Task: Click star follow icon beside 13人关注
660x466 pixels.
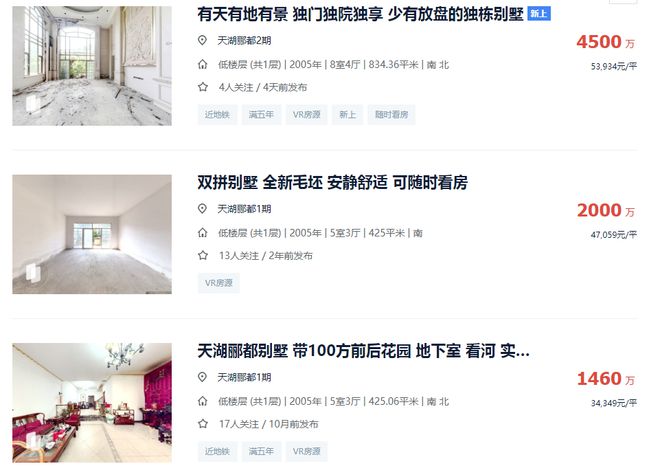Action: pos(203,256)
